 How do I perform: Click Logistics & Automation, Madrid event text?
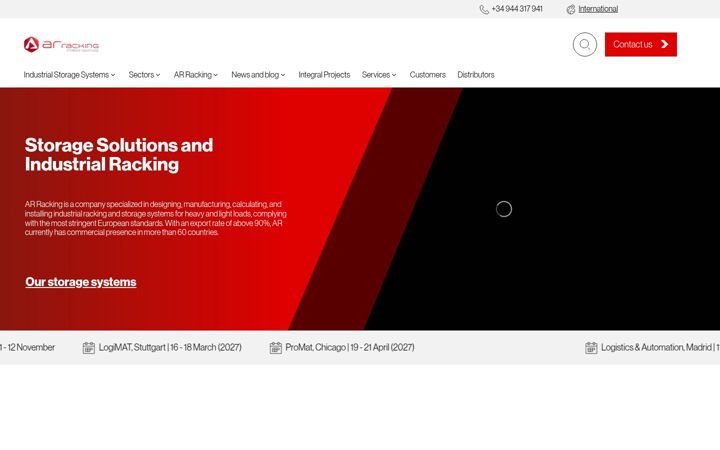pyautogui.click(x=660, y=347)
